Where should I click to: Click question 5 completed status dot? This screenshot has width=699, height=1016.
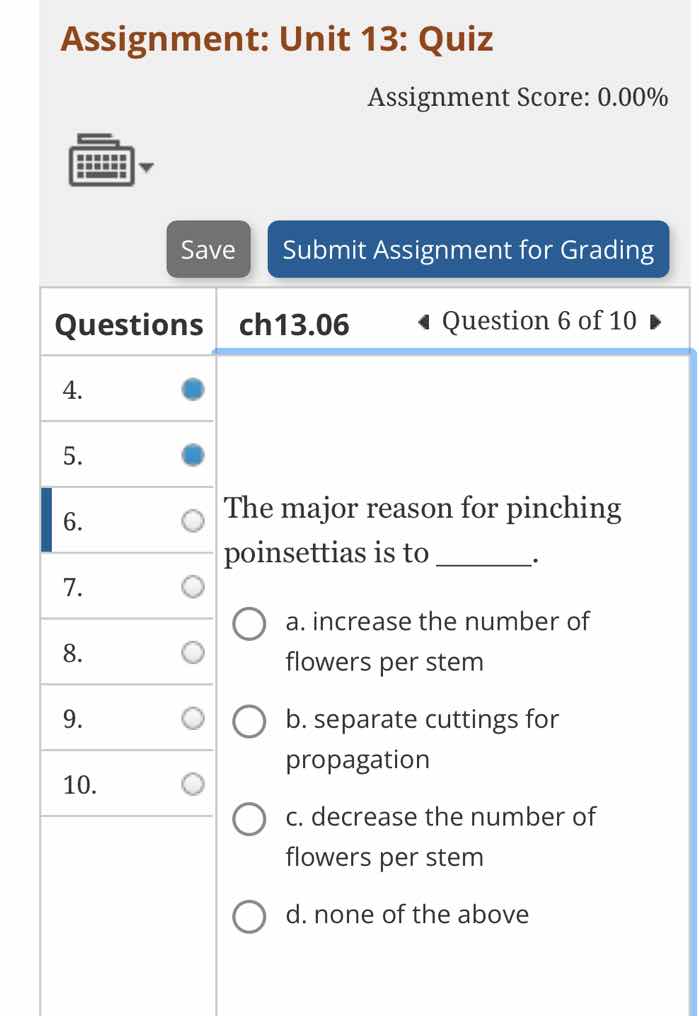click(193, 455)
